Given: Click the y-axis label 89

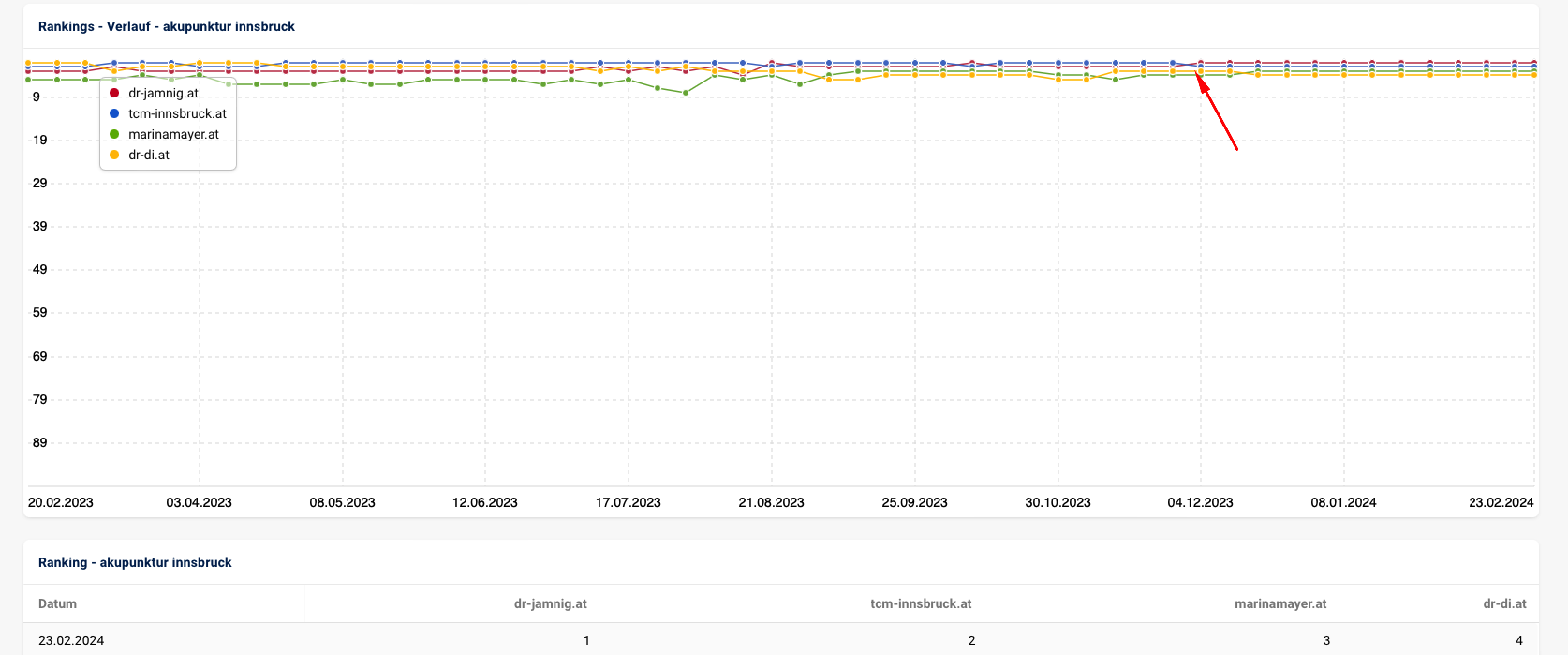Looking at the screenshot, I should click(39, 443).
